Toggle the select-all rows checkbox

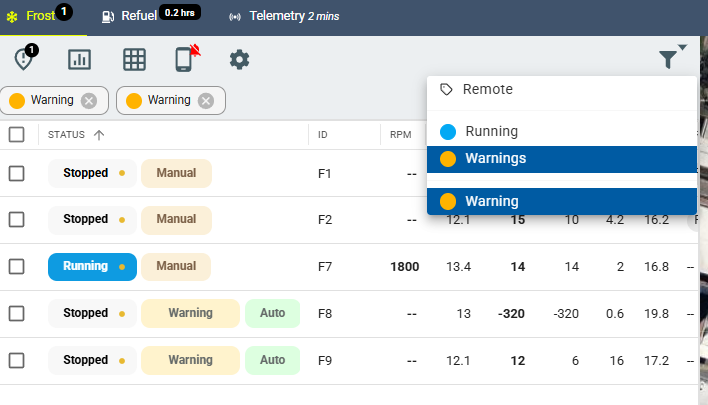(16, 135)
